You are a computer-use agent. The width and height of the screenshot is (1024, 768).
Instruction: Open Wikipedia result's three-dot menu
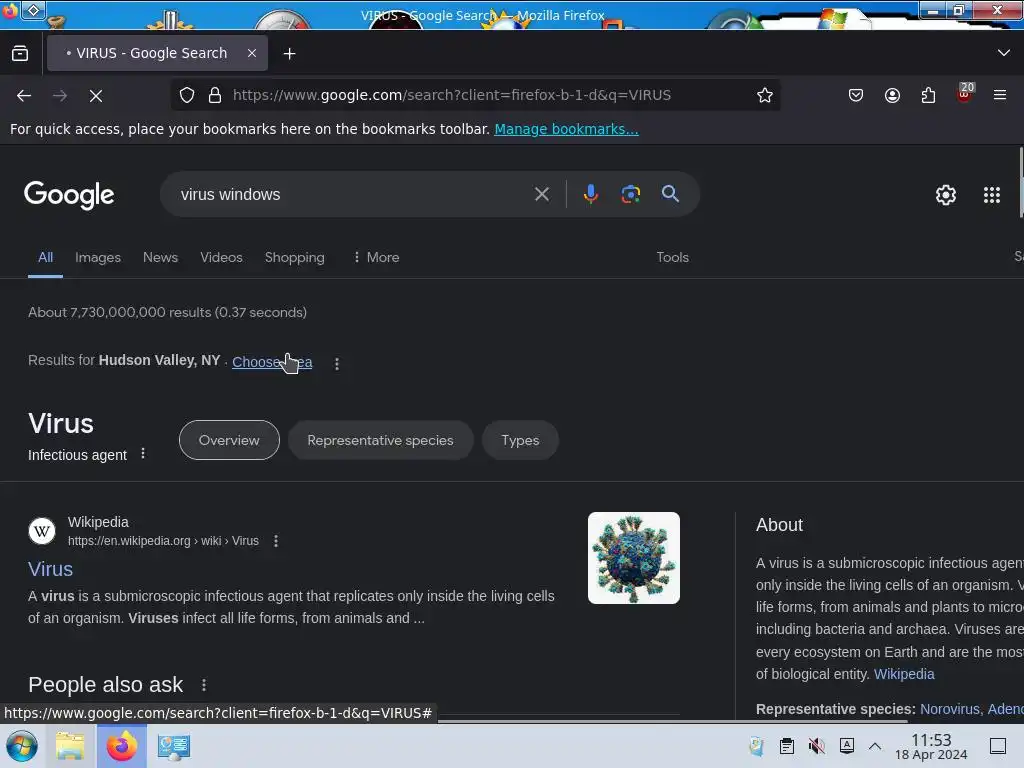point(276,541)
